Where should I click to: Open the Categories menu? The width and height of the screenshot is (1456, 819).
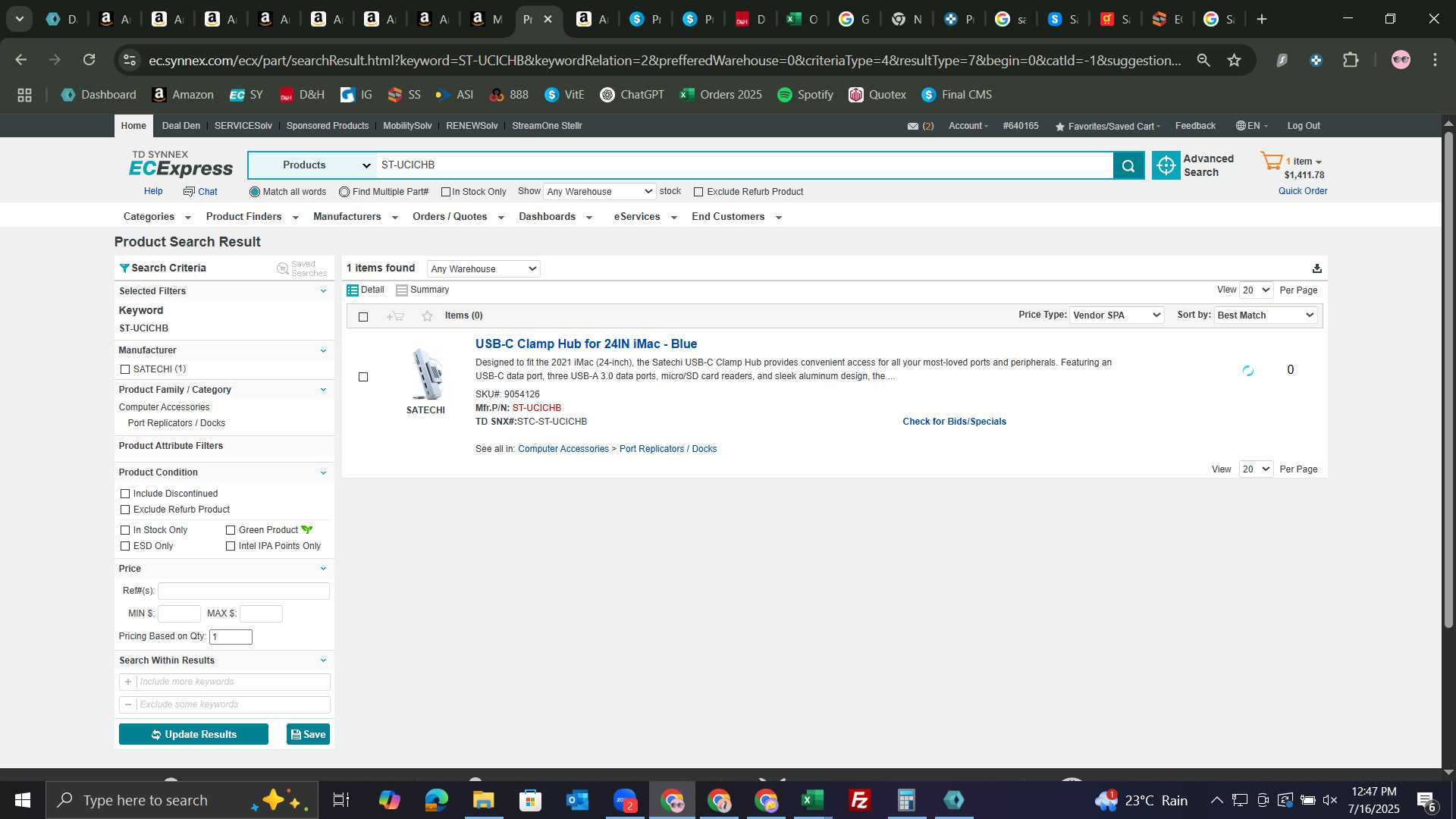pyautogui.click(x=157, y=217)
